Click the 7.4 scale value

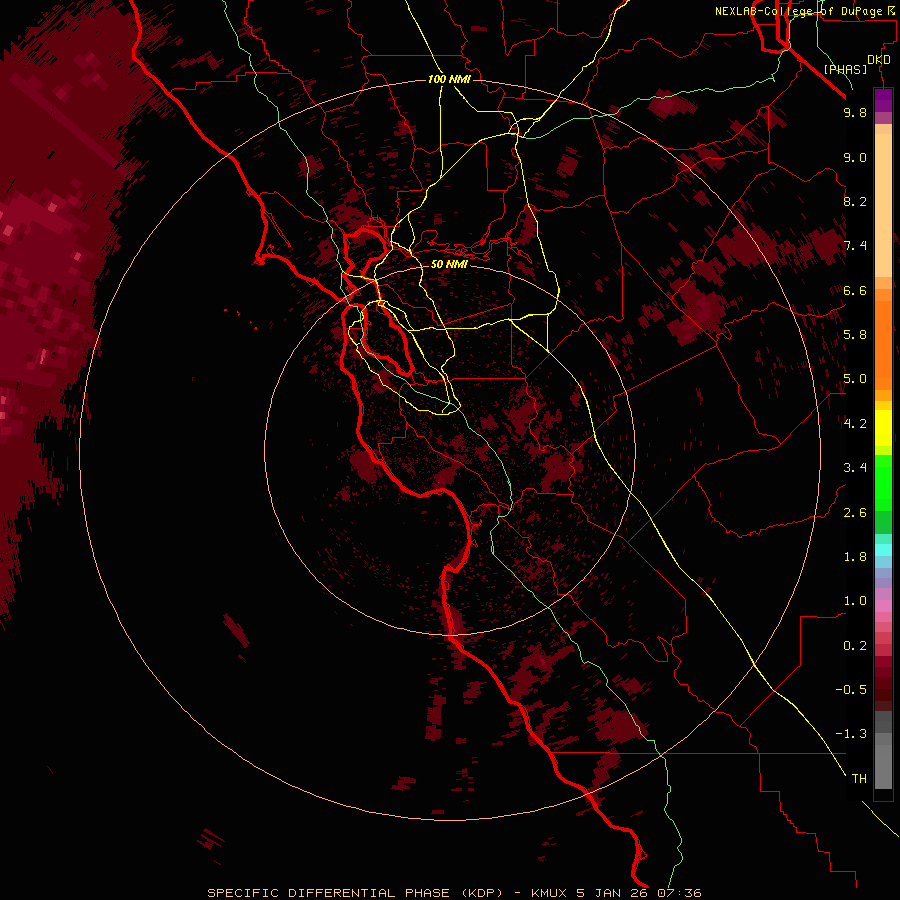(855, 246)
